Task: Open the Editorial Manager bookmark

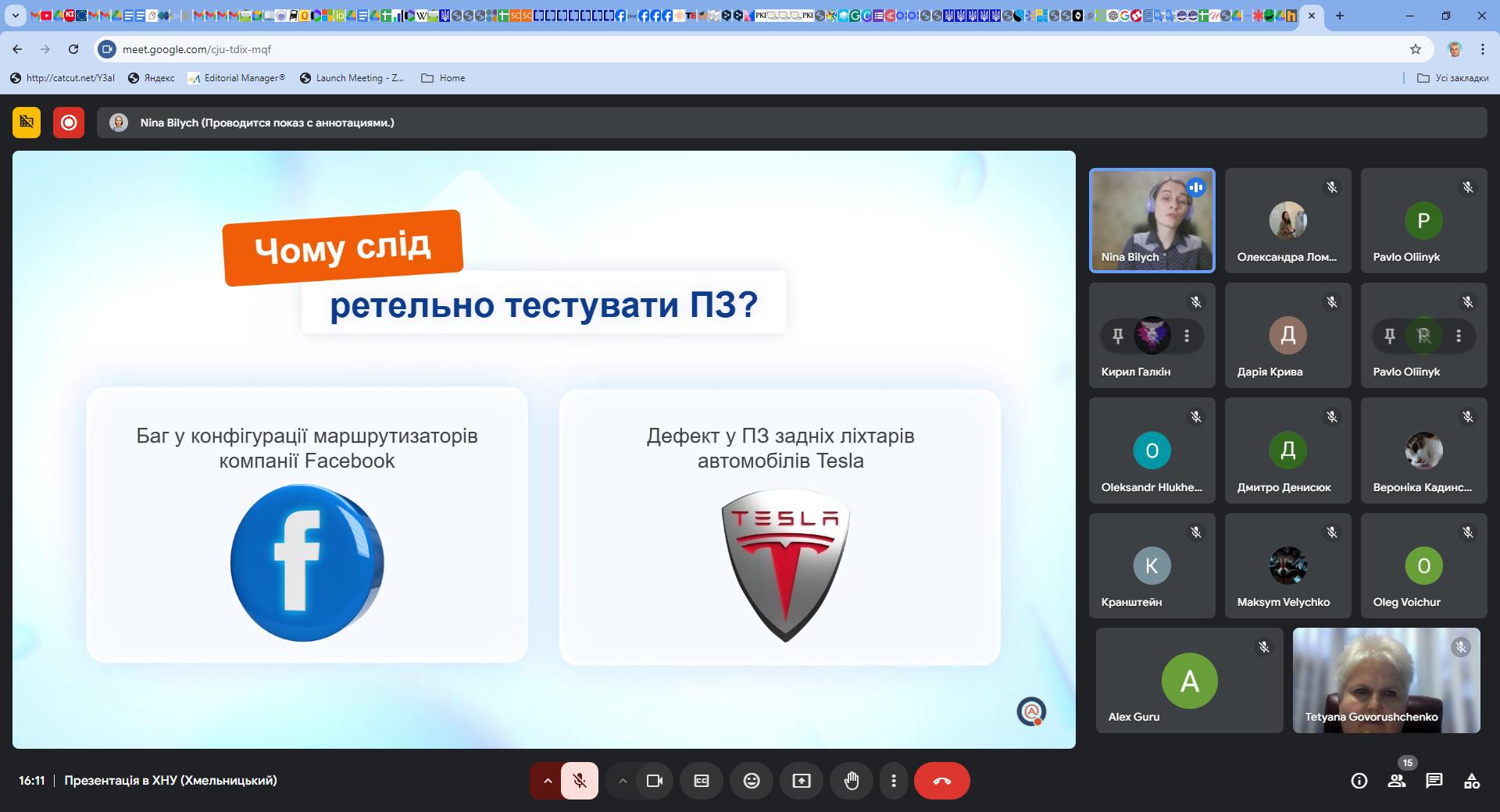Action: point(237,78)
